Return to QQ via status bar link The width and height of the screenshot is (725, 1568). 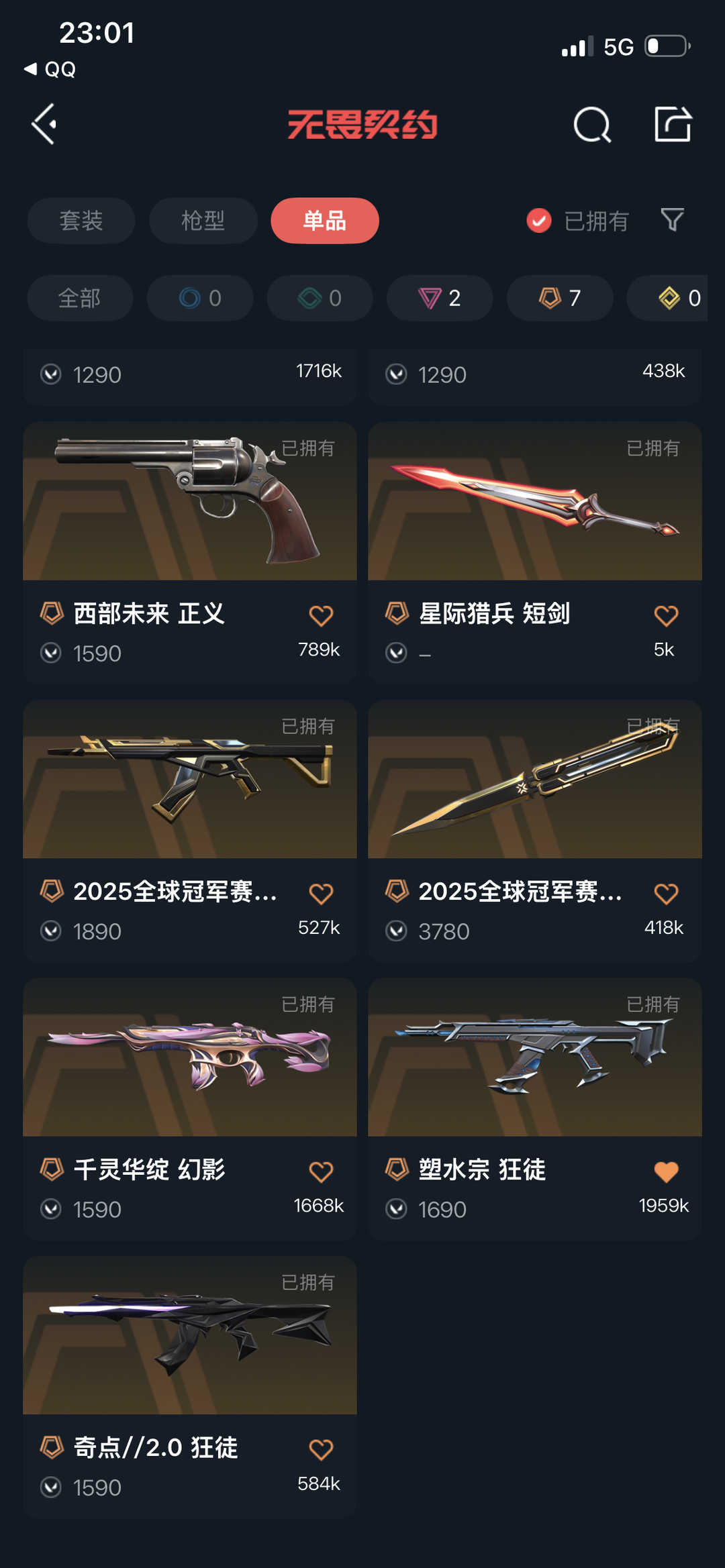50,69
